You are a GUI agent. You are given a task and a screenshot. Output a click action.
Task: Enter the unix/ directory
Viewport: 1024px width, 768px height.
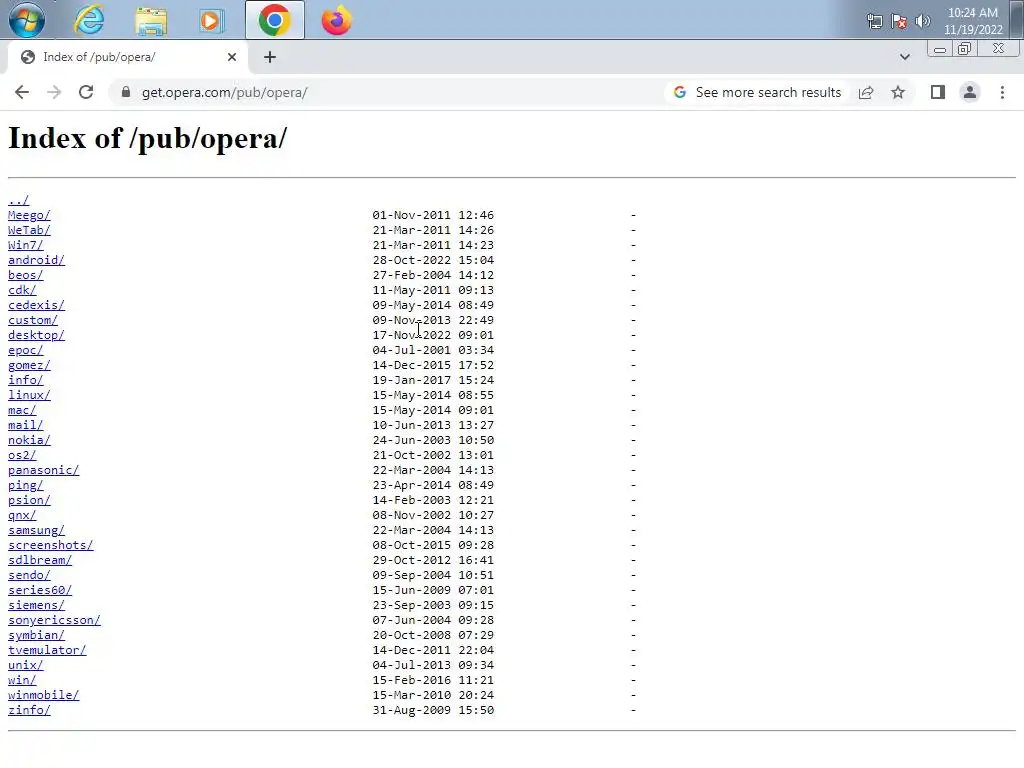point(25,666)
